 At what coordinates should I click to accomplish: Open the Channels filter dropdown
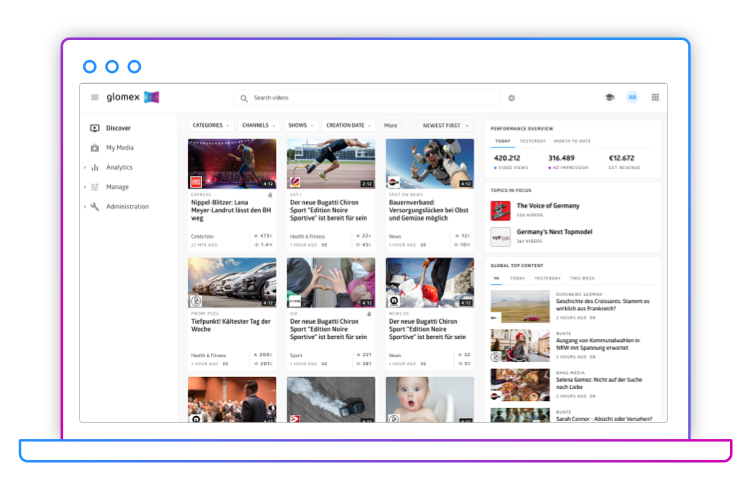[x=258, y=126]
